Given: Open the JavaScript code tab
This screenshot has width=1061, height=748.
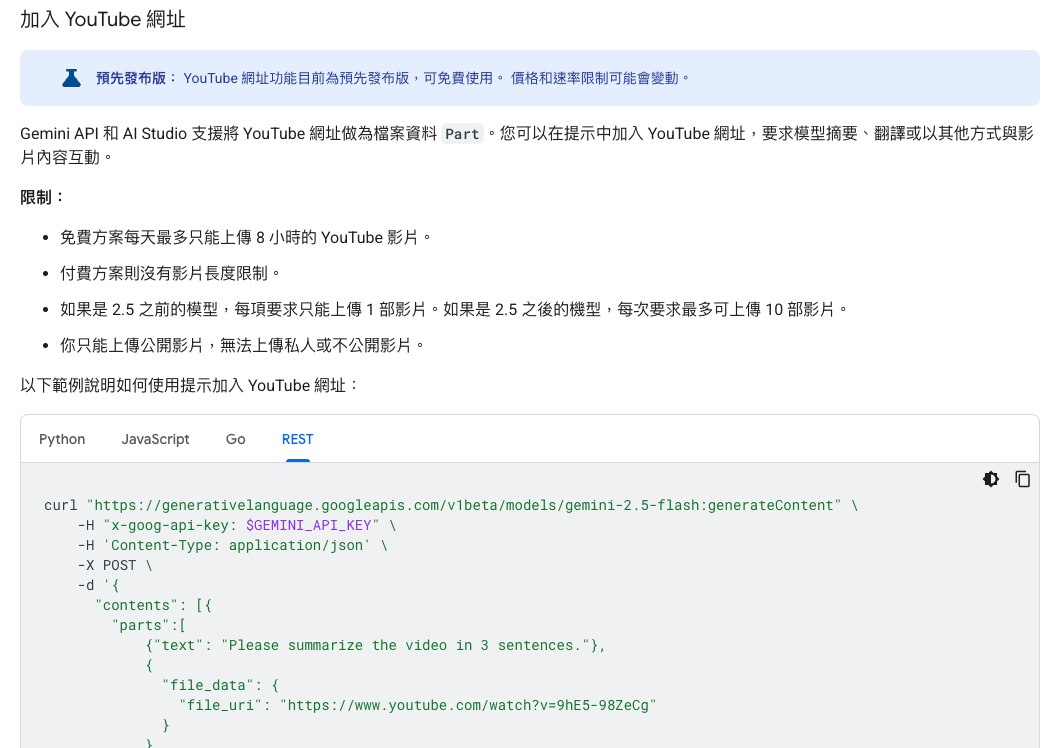Looking at the screenshot, I should click(155, 439).
